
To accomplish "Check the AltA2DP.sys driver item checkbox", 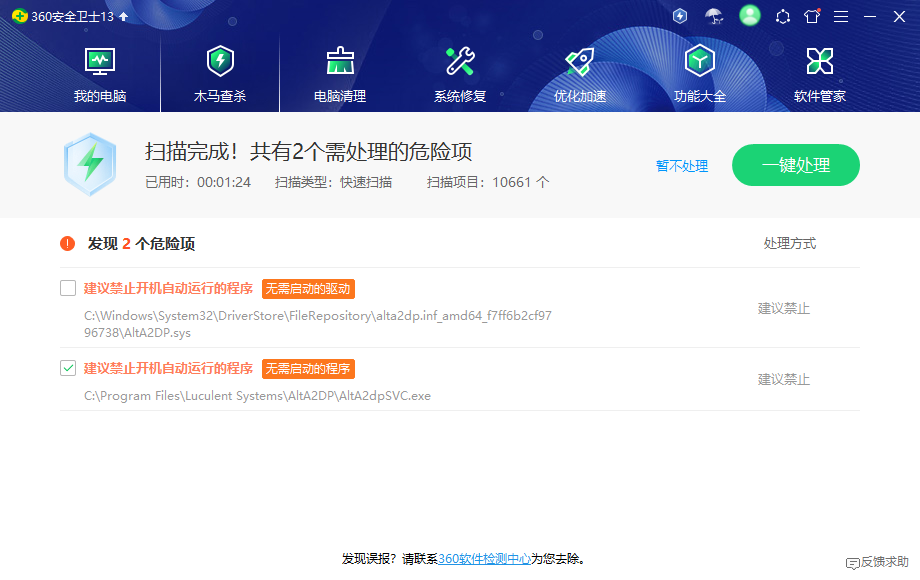I will click(x=68, y=288).
